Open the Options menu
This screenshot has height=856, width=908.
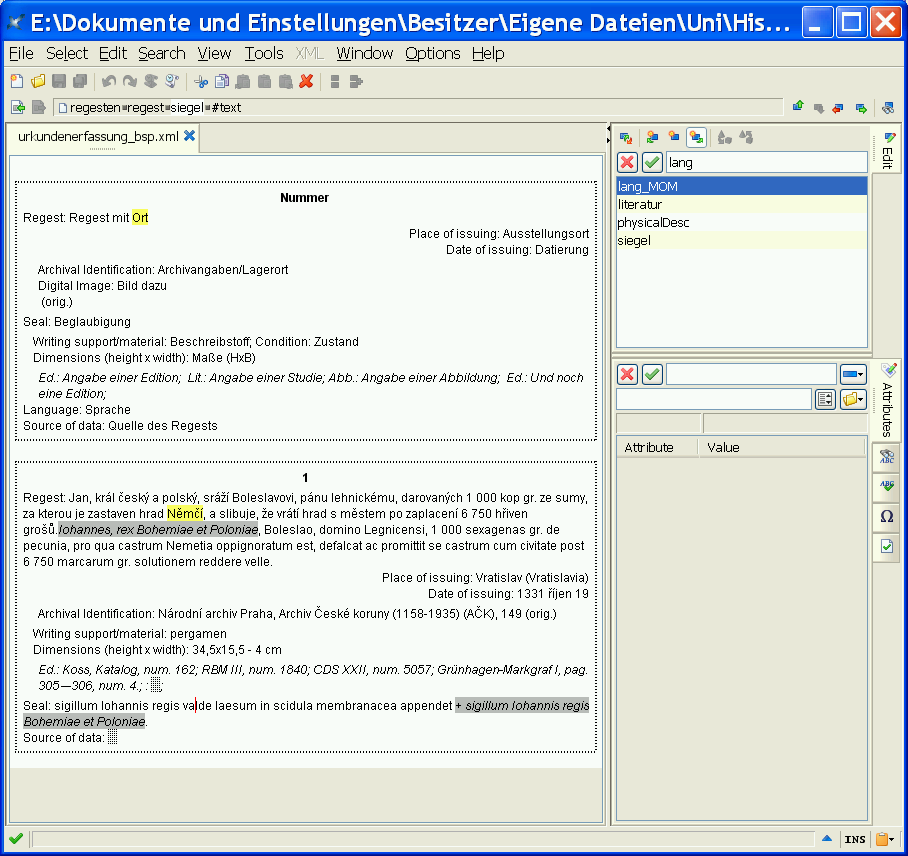[433, 53]
